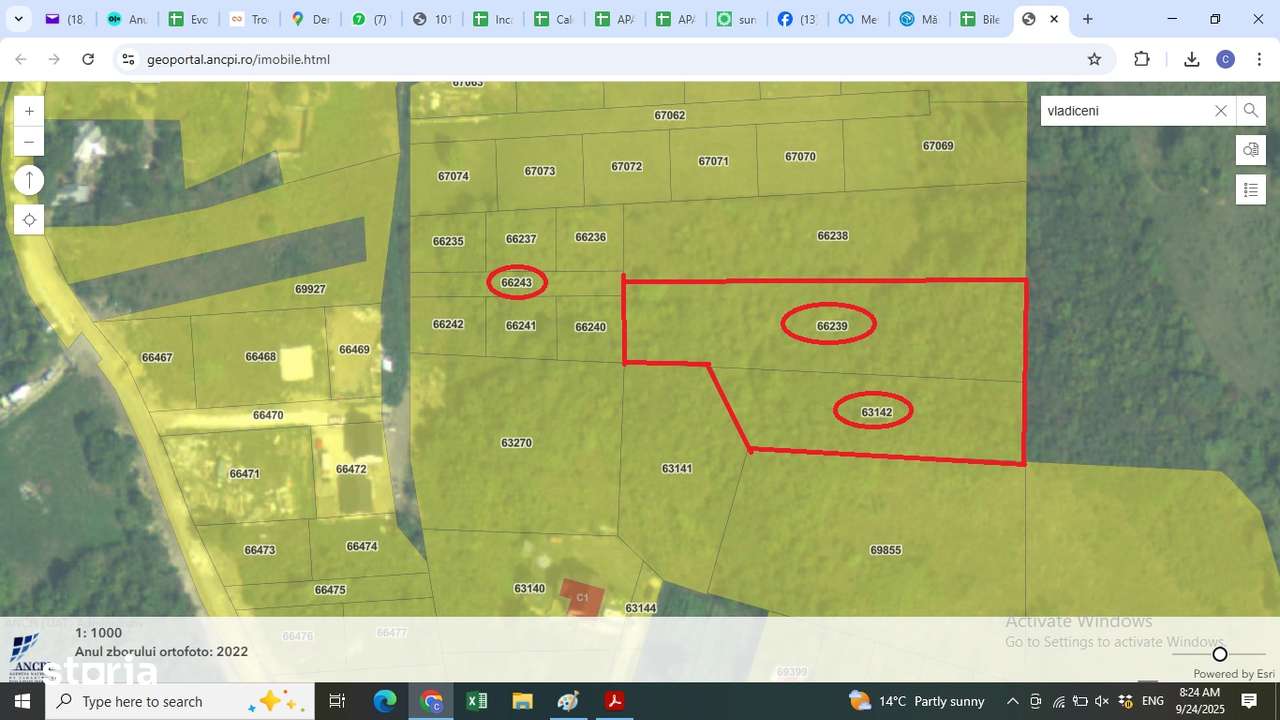Image resolution: width=1280 pixels, height=720 pixels.
Task: Activate the locate-me crosshair tool
Action: [x=29, y=219]
